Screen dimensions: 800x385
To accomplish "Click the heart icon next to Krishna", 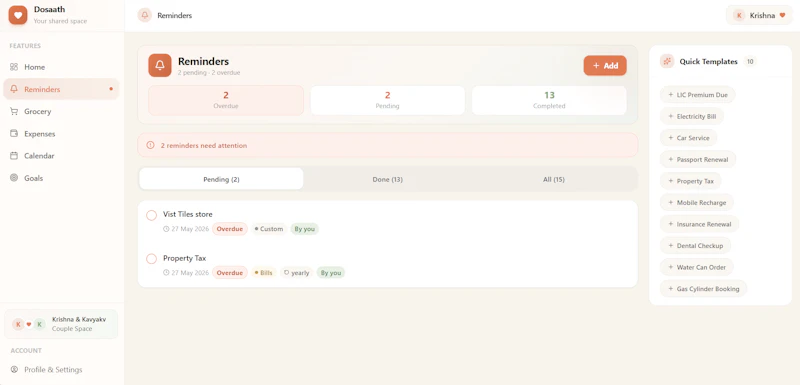I will 782,15.
